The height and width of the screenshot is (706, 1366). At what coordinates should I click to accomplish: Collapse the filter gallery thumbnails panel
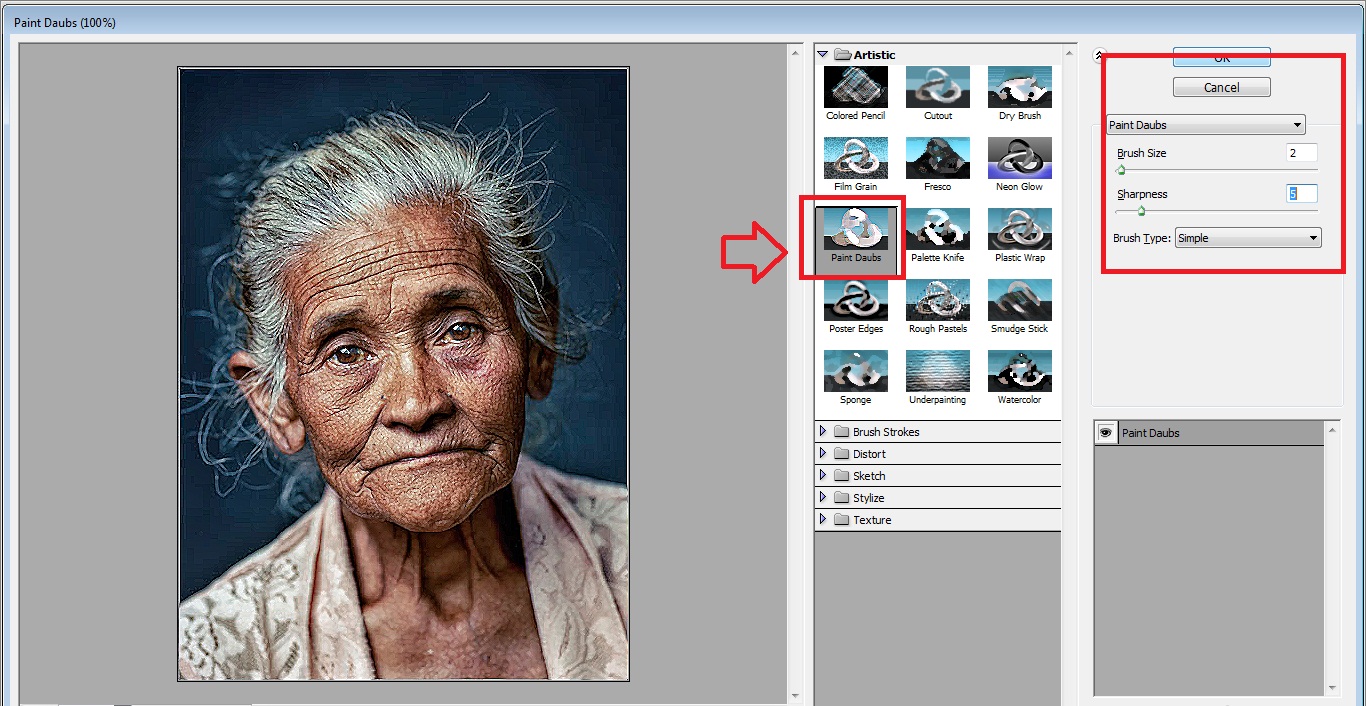[1099, 56]
